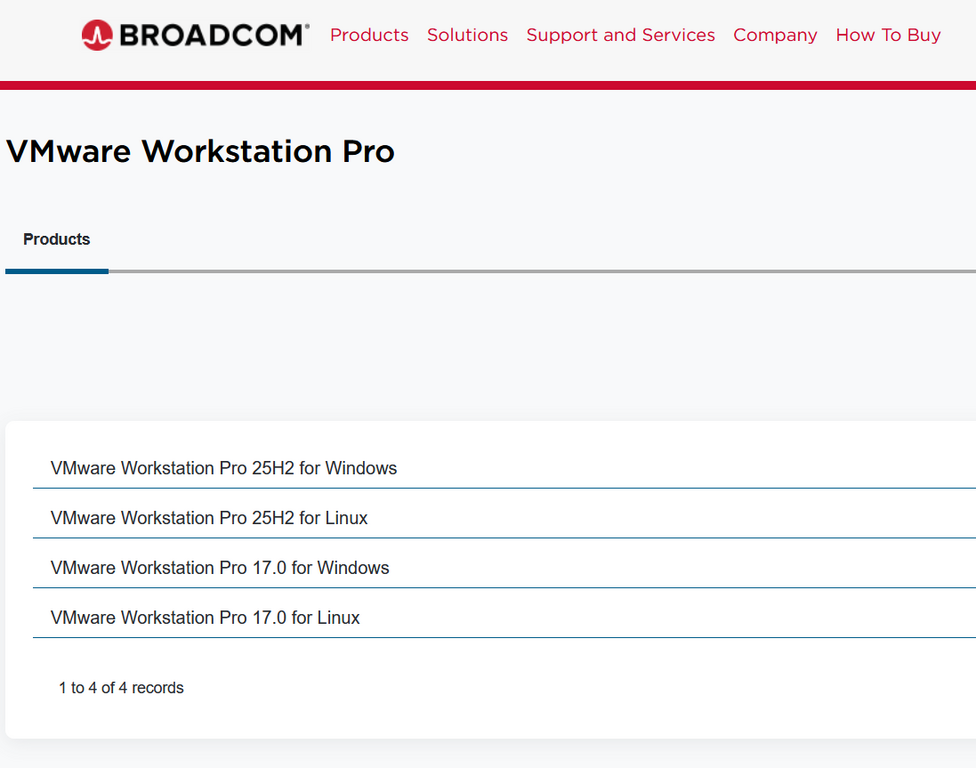Expand VMware Workstation Pro 25H2 for Windows

pyautogui.click(x=224, y=468)
